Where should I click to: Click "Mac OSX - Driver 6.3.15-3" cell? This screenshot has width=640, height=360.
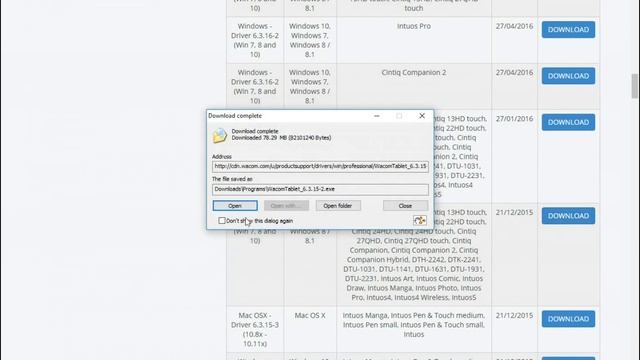[255, 329]
